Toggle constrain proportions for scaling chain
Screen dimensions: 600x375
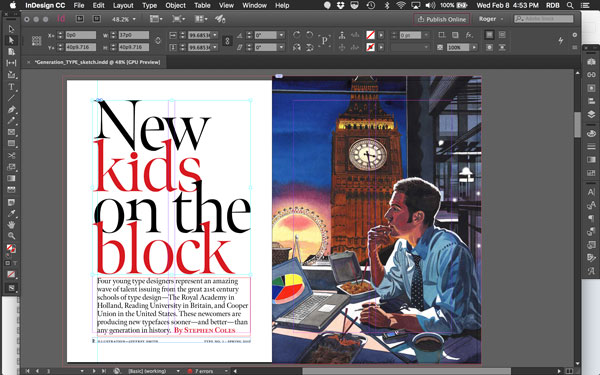[x=227, y=41]
